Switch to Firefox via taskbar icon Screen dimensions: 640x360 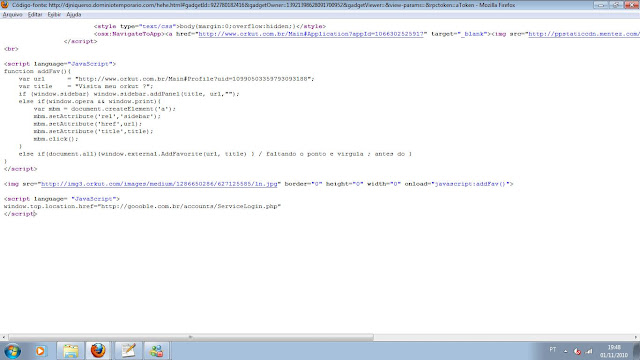click(98, 351)
